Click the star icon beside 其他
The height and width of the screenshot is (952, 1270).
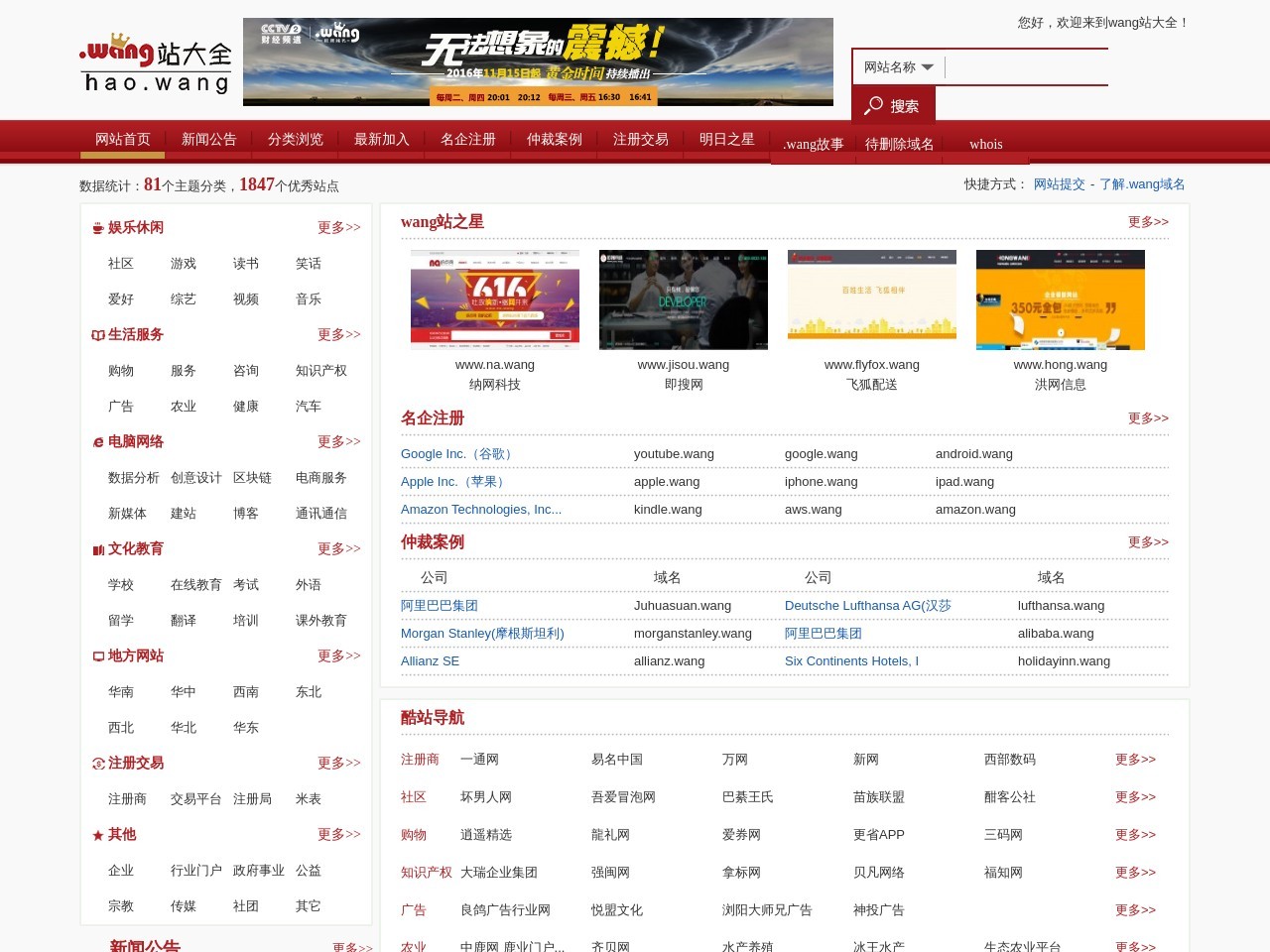pyautogui.click(x=96, y=834)
